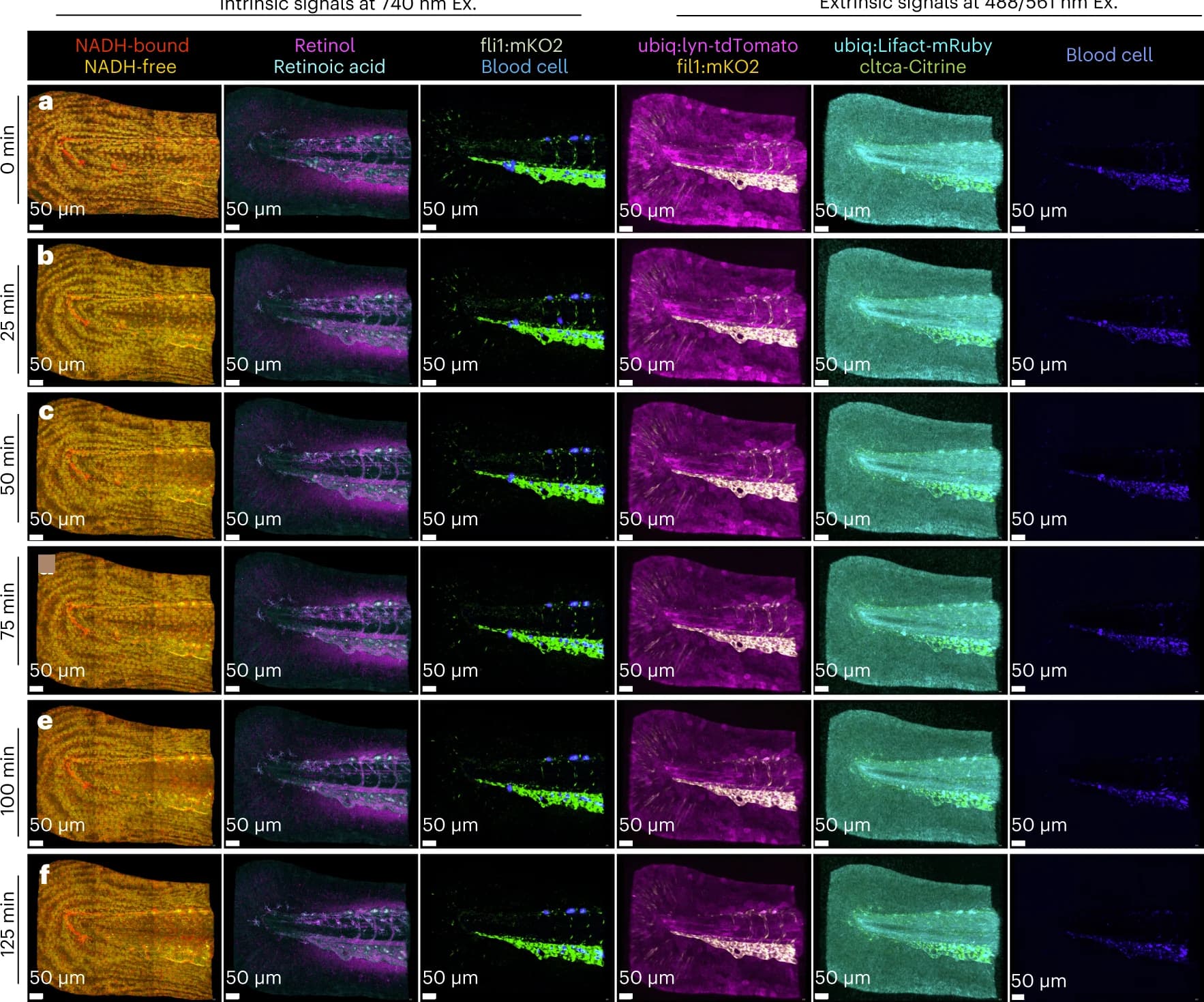Click the ubiq:Lifact-mRuby image at 50 min

coord(910,467)
